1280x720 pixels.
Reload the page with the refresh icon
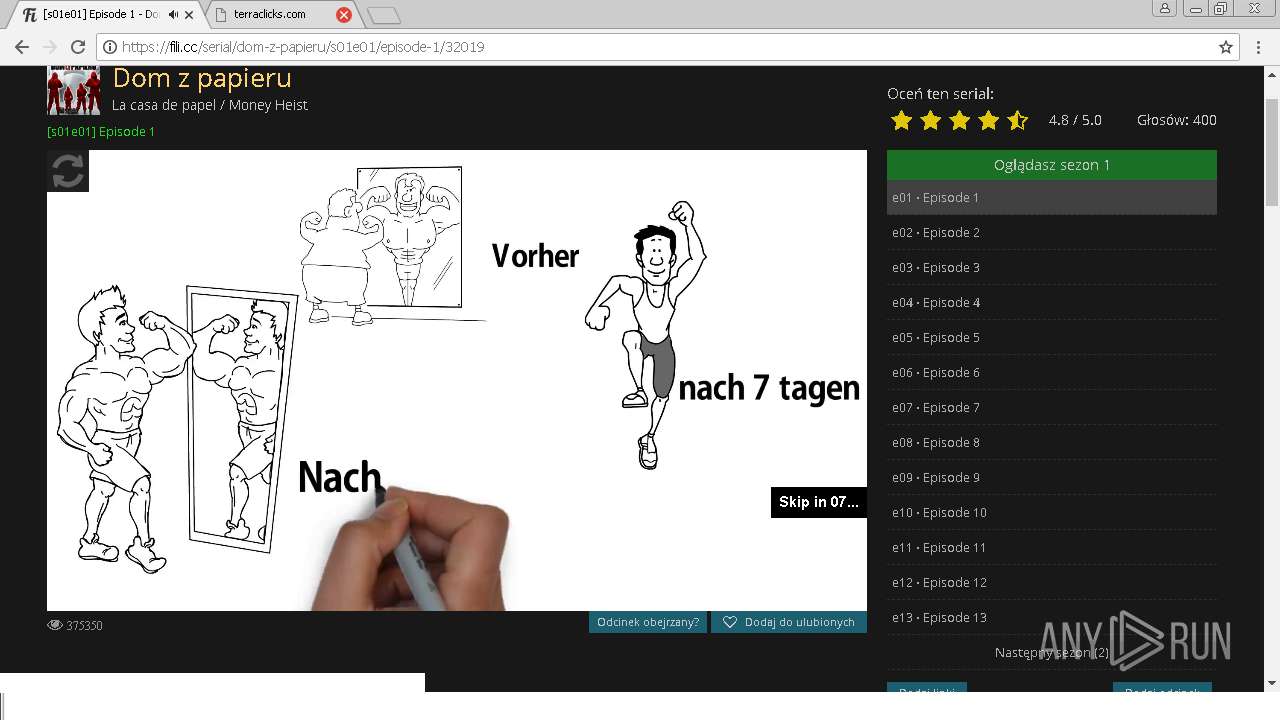(78, 47)
